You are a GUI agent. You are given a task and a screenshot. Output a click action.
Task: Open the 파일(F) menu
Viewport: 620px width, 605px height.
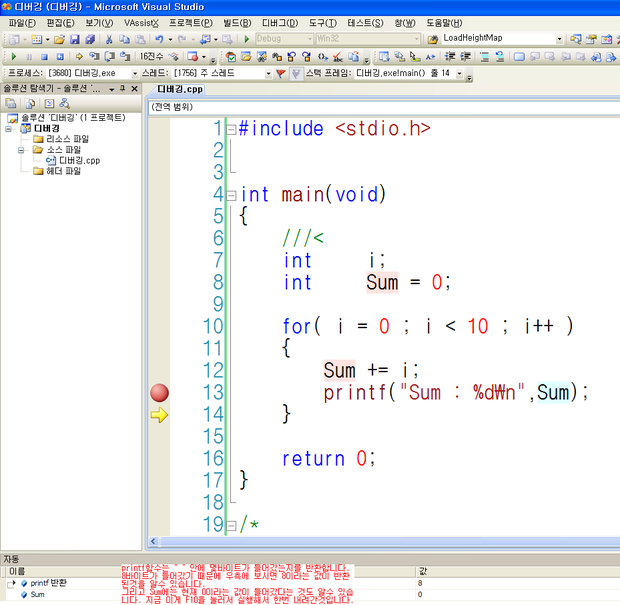pos(22,23)
